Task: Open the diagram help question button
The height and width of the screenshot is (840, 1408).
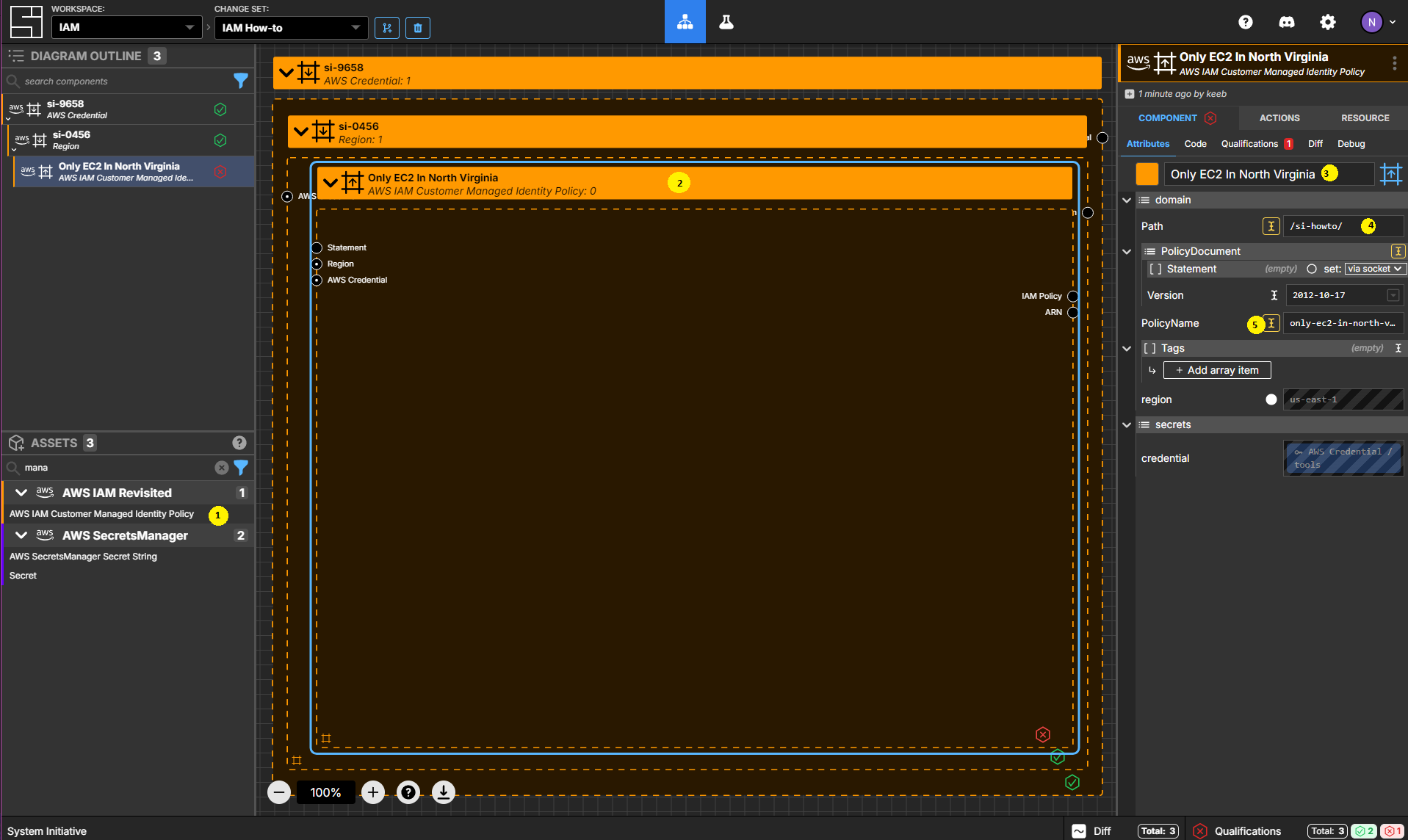Action: coord(408,792)
